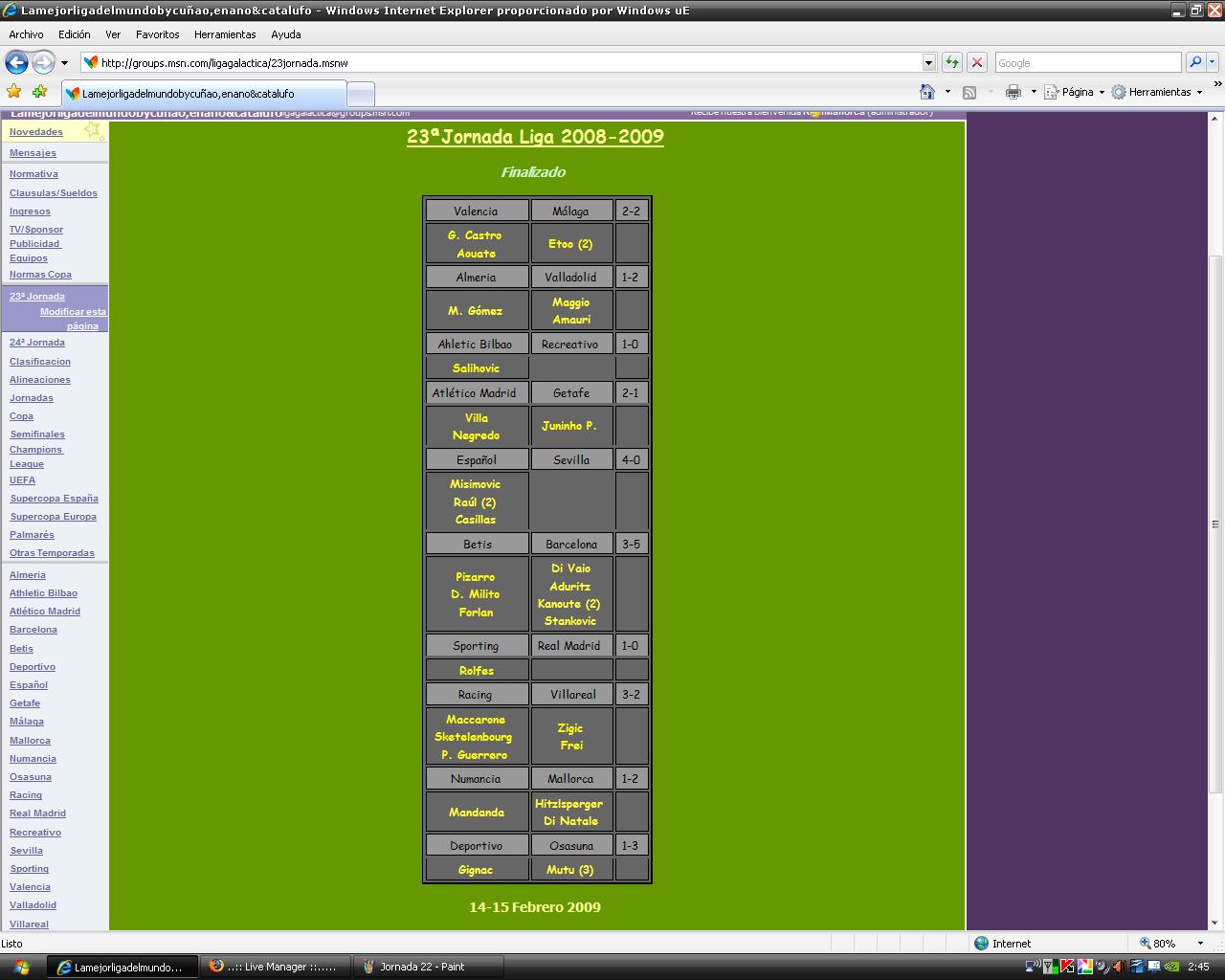Open Favorites Center star icon
The width and height of the screenshot is (1225, 980).
(x=14, y=92)
